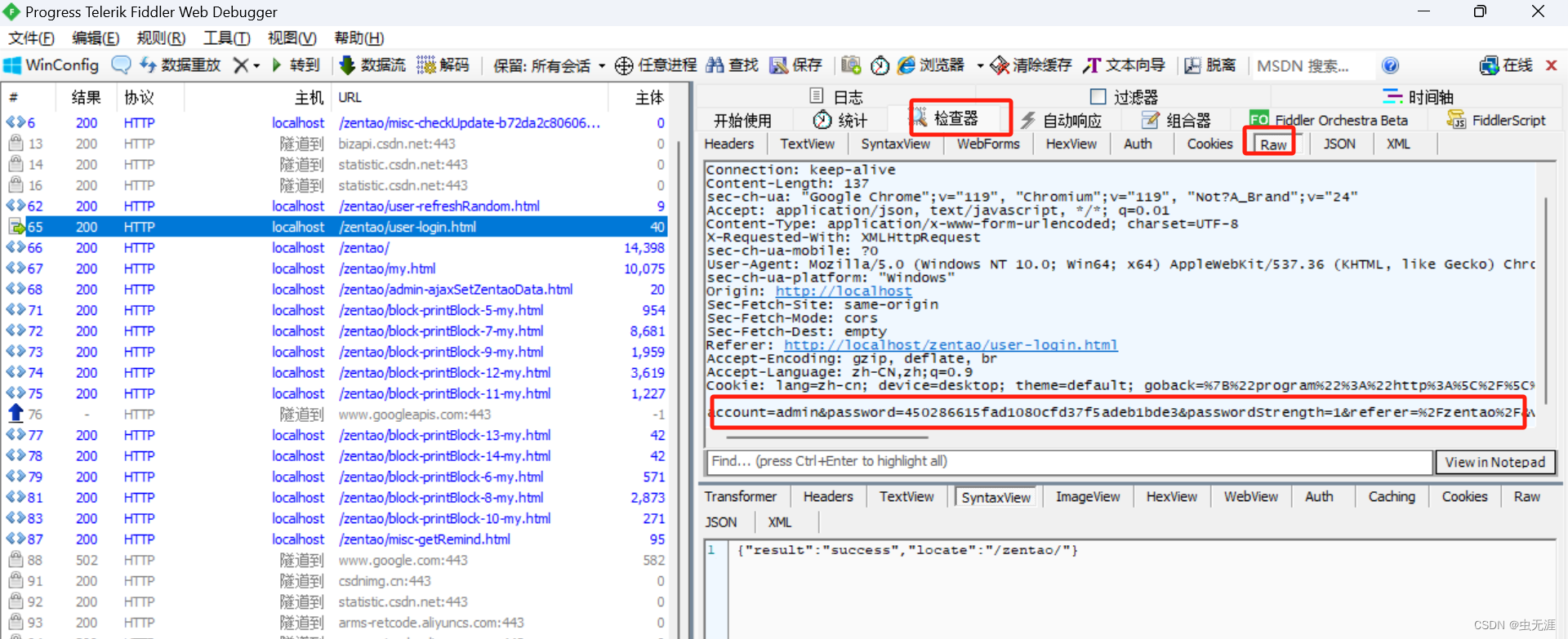Select session 76 www.googleapis.com:443 row
This screenshot has height=639, width=1568.
pos(334,415)
